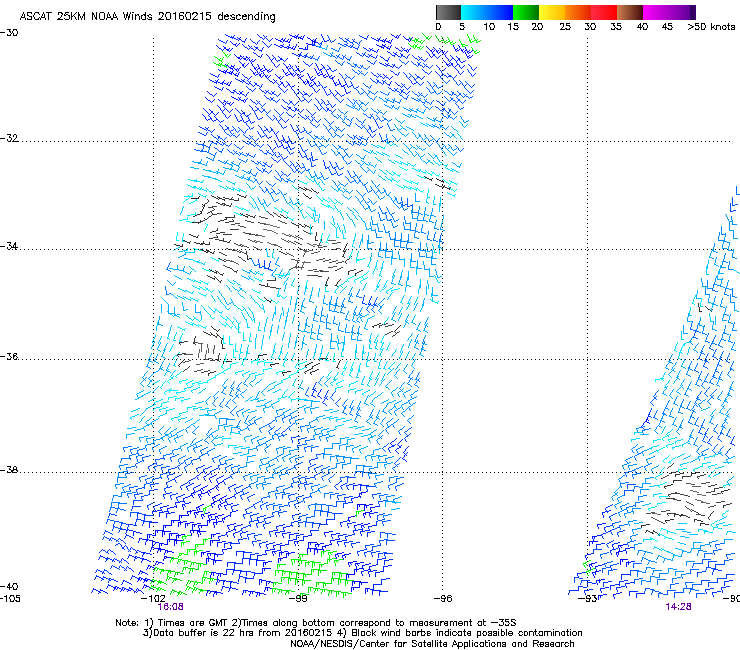Click the purple 45-50 knots legend swatch
The image size is (740, 650).
pyautogui.click(x=683, y=12)
